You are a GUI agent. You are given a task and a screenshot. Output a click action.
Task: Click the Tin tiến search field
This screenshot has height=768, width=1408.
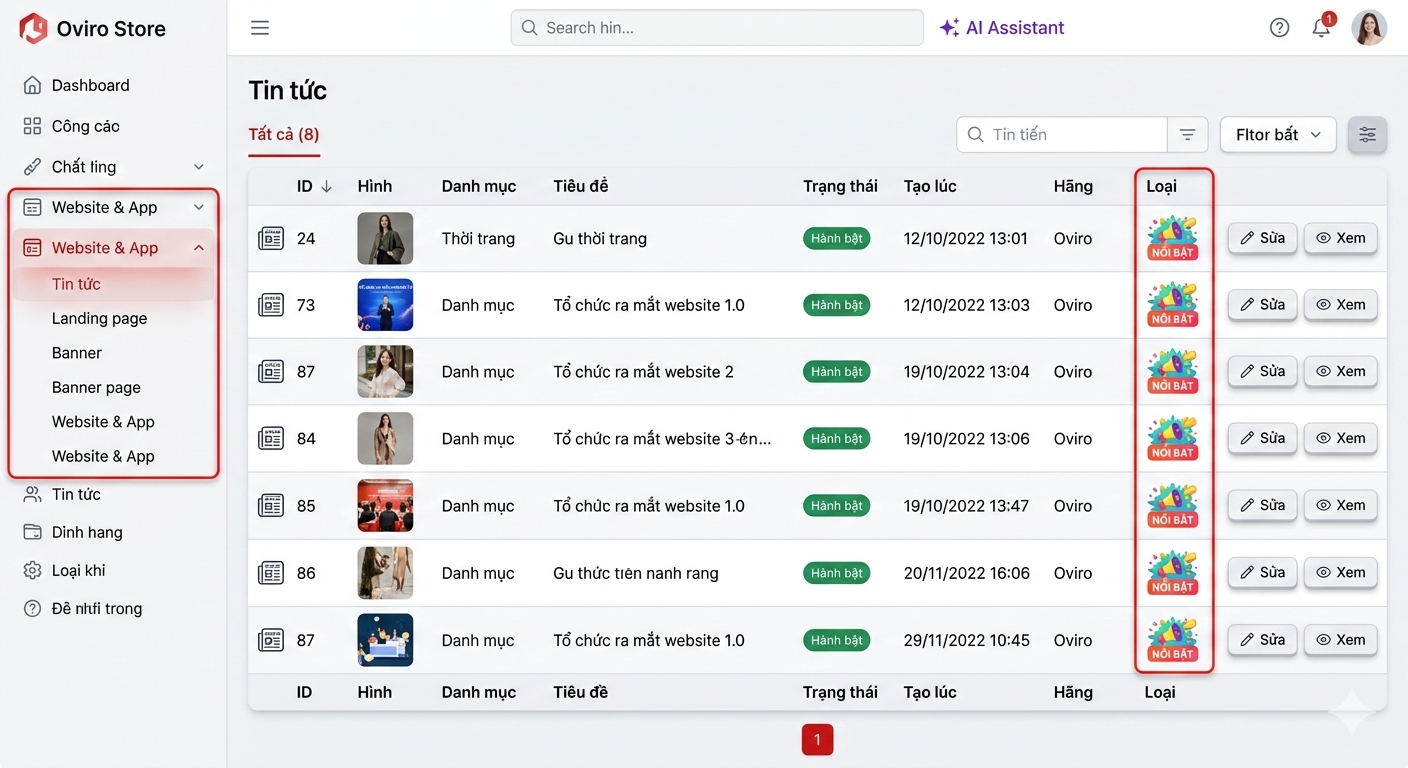click(1070, 135)
